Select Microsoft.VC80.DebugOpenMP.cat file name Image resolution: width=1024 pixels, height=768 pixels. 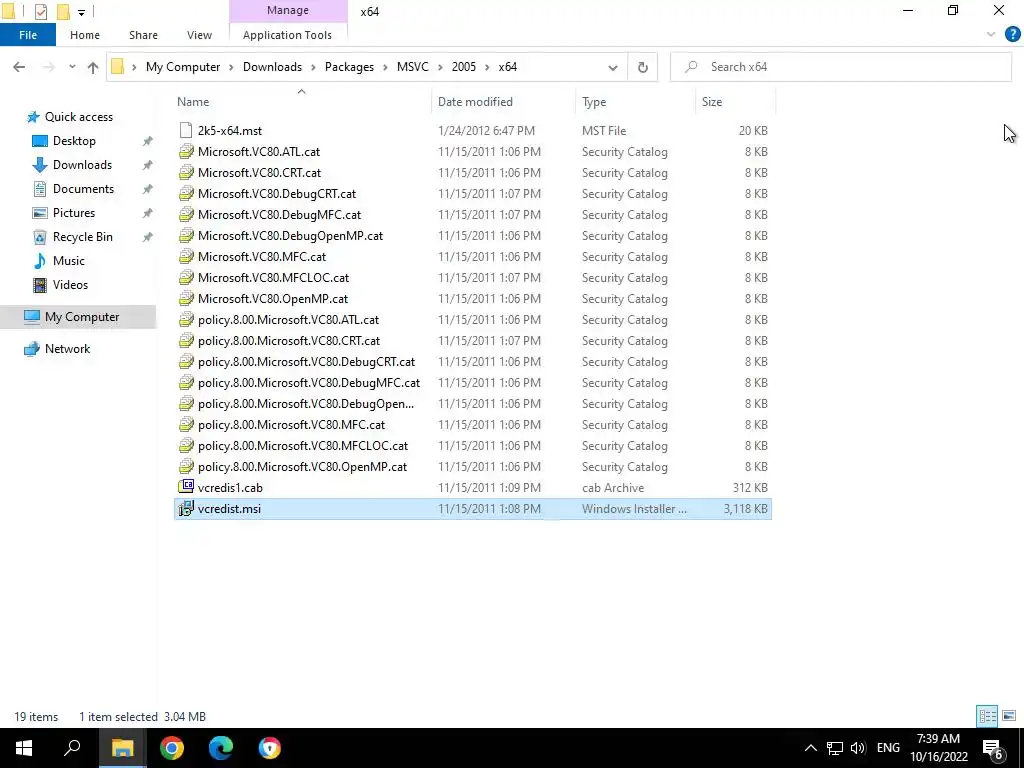pos(290,236)
